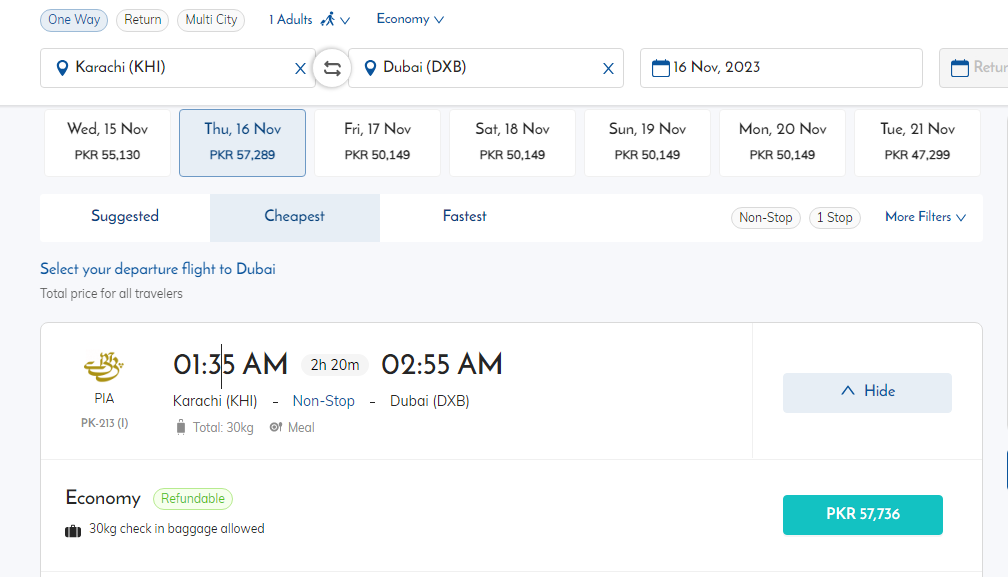Viewport: 1008px width, 577px height.
Task: Click the calendar icon beside 16 Nov, 2023
Action: [660, 68]
